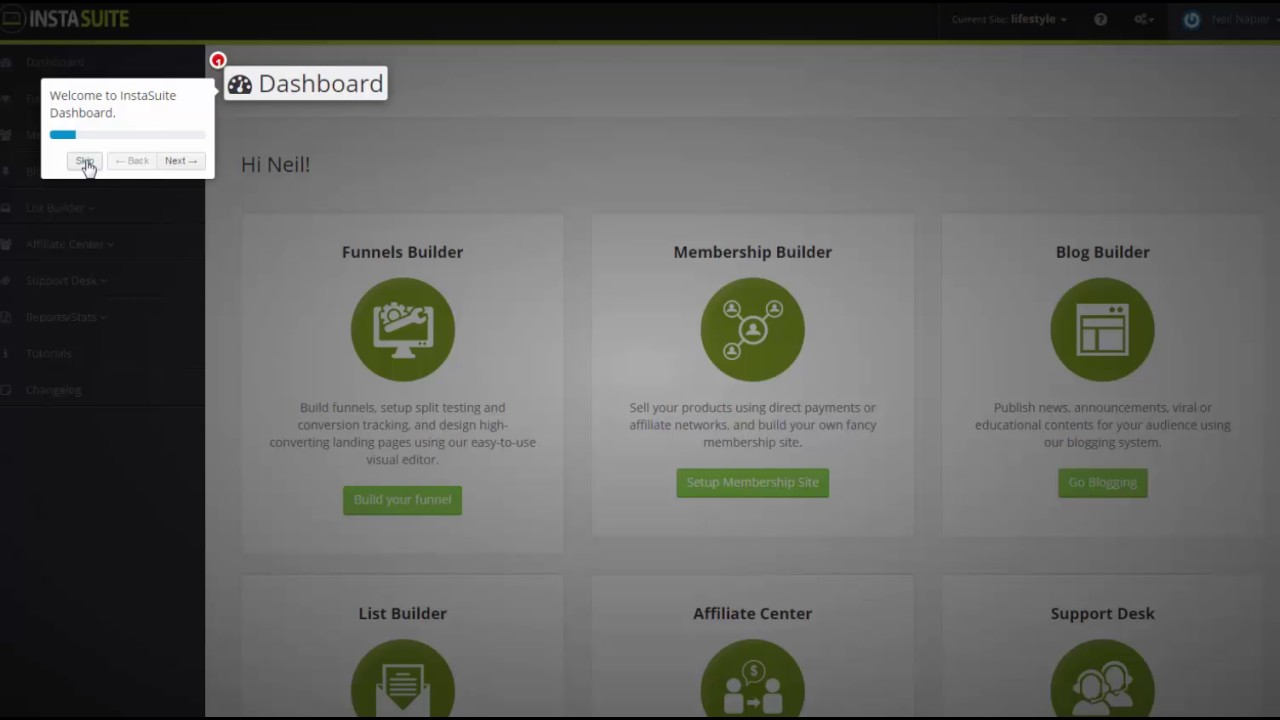Click the InstaSuite logo

click(66, 19)
